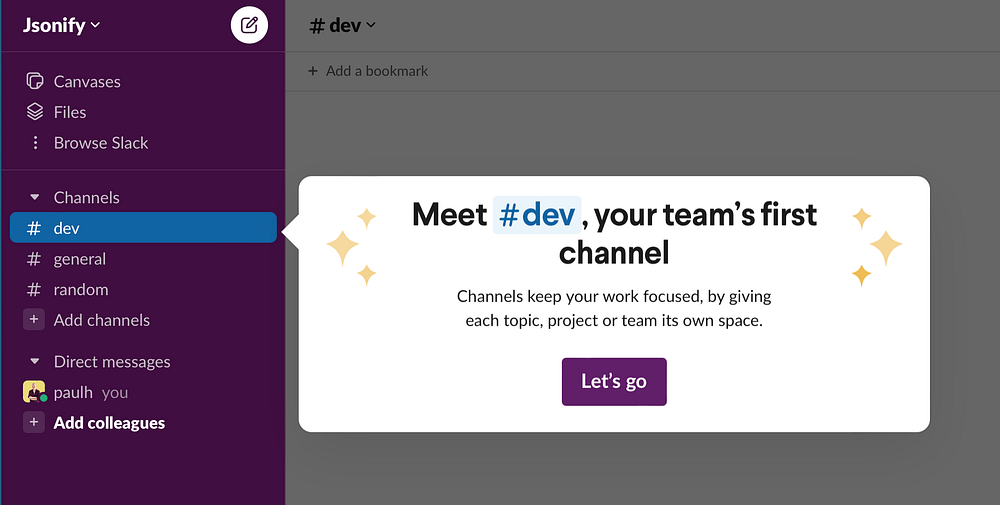Click the compose new message icon

(x=249, y=25)
